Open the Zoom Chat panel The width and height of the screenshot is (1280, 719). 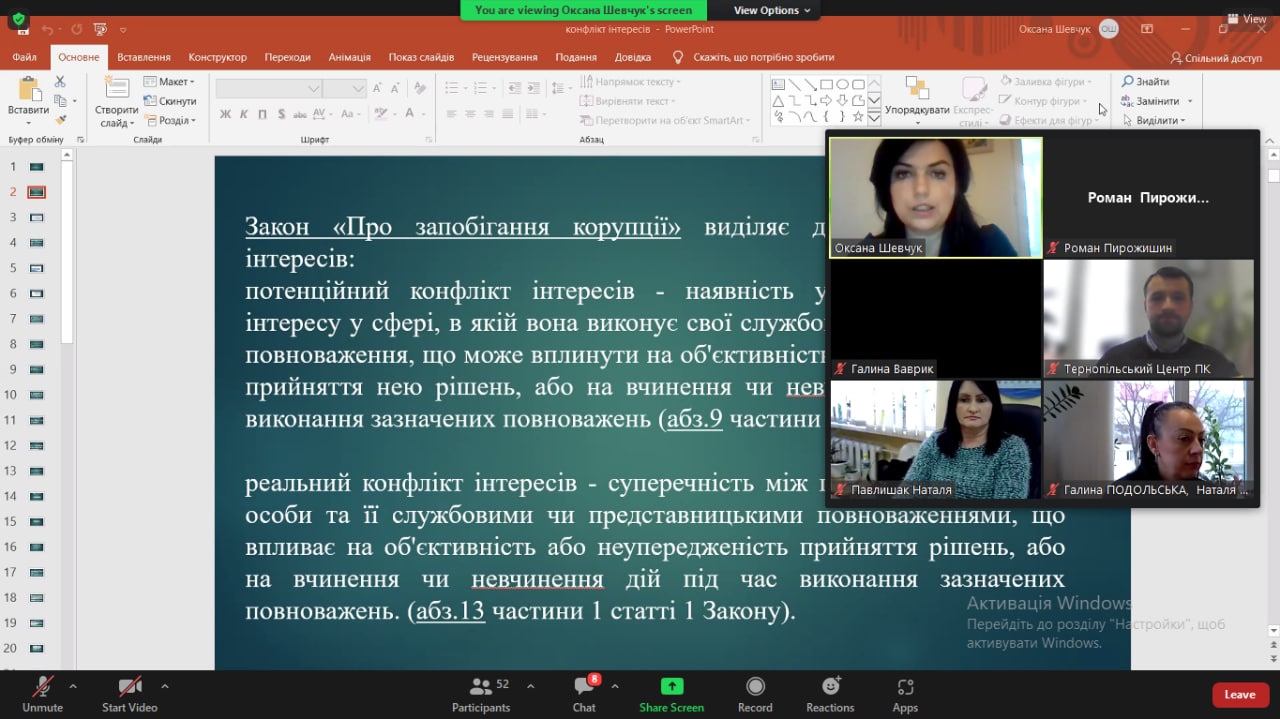584,694
